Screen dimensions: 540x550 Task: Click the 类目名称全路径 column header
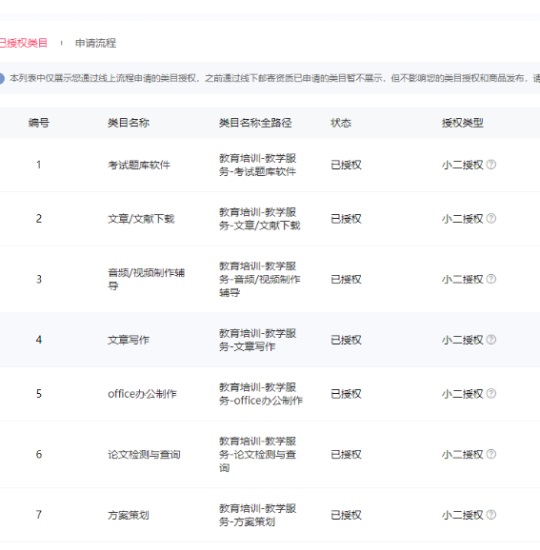(x=255, y=123)
